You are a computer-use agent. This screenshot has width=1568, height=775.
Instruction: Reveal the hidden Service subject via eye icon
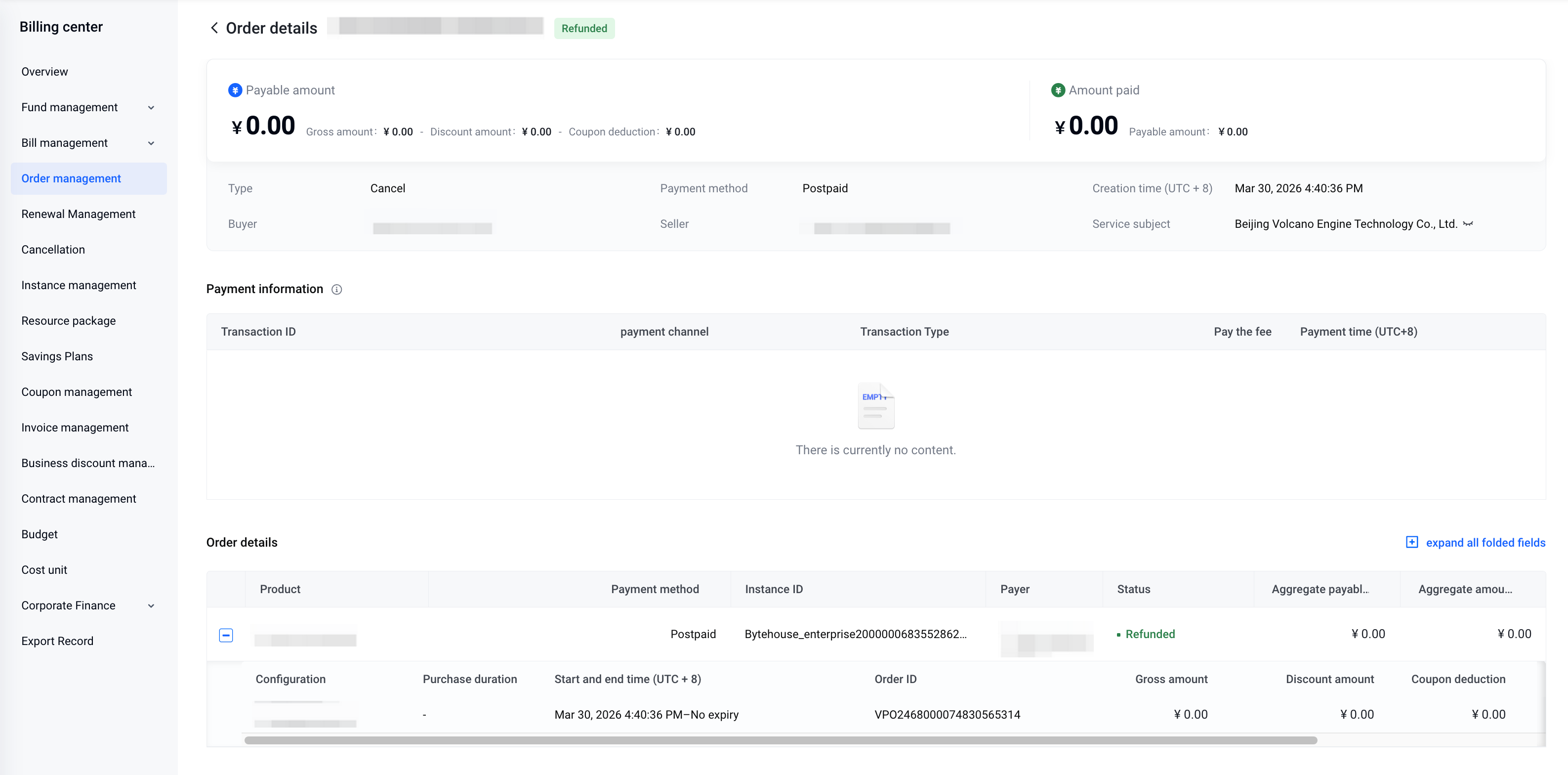tap(1468, 224)
